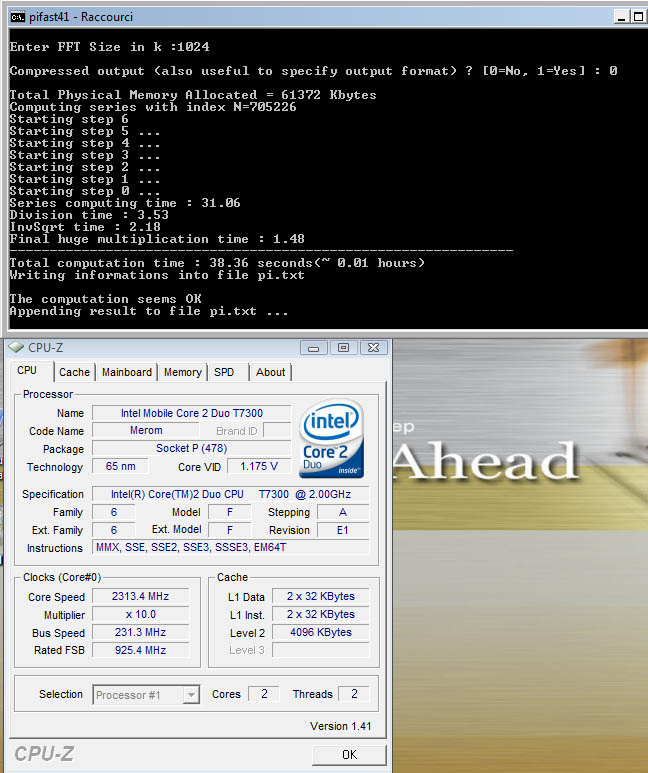This screenshot has width=648, height=773.
Task: Click the Core VID value 1.175 V
Action: pyautogui.click(x=259, y=466)
